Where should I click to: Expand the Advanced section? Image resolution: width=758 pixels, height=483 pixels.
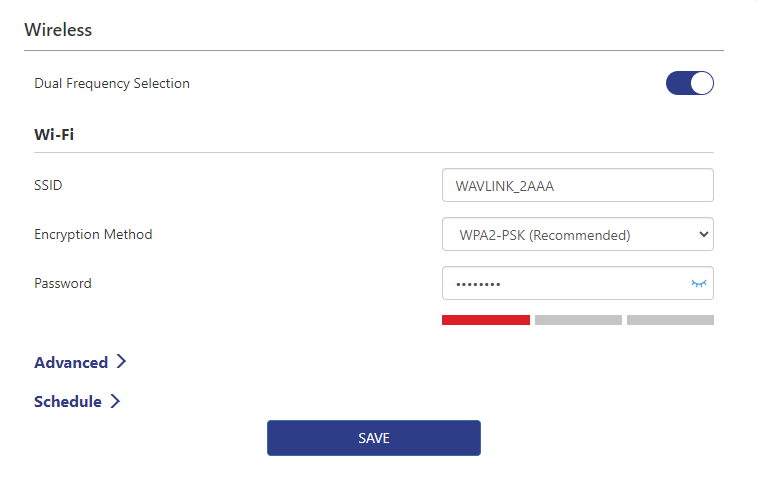click(71, 363)
